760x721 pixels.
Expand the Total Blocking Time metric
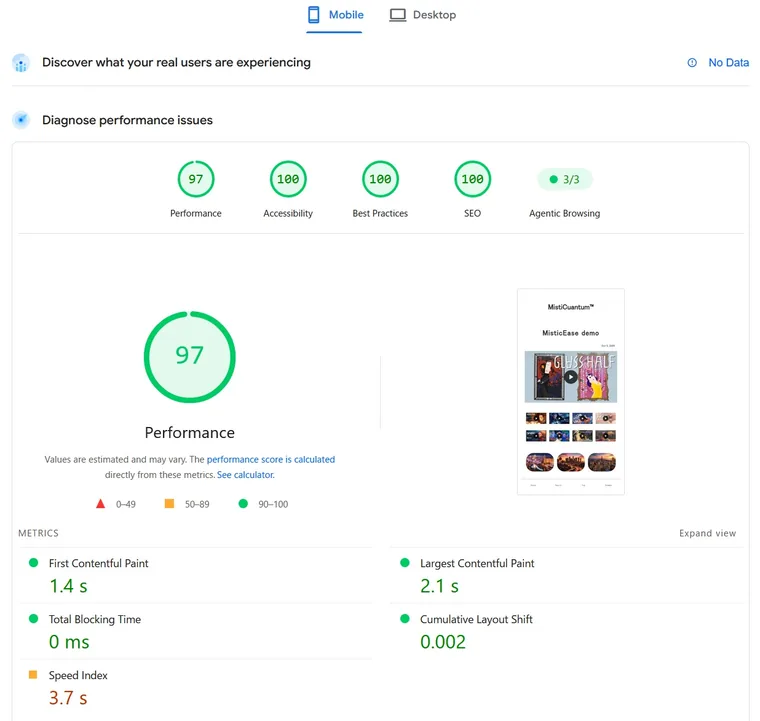(196, 631)
